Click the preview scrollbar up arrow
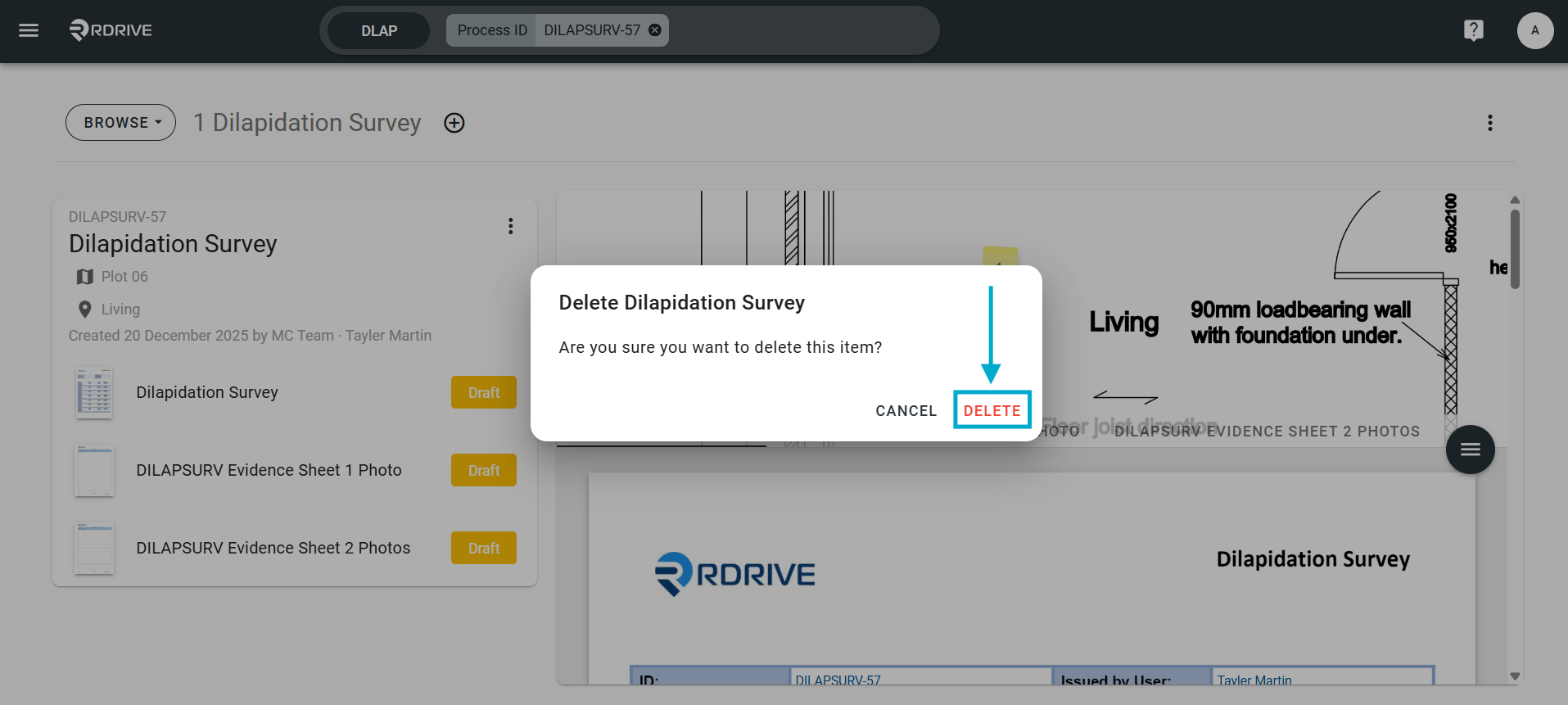The image size is (1568, 705). (1515, 200)
